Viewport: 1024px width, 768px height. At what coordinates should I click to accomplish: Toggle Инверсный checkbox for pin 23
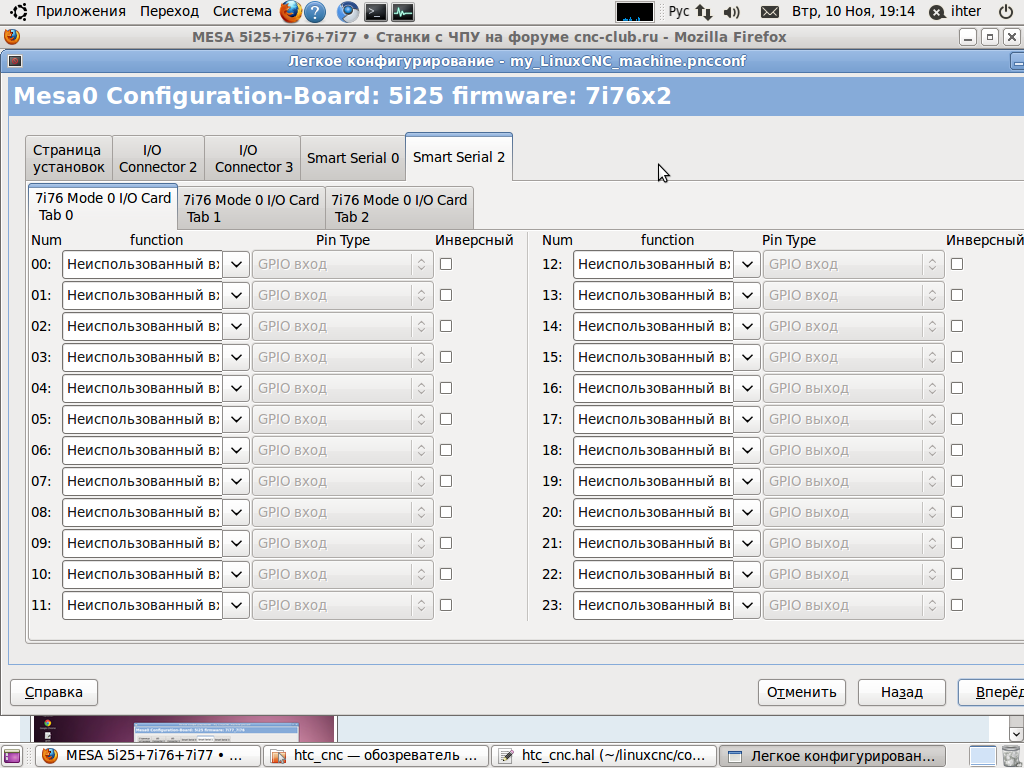pyautogui.click(x=957, y=605)
